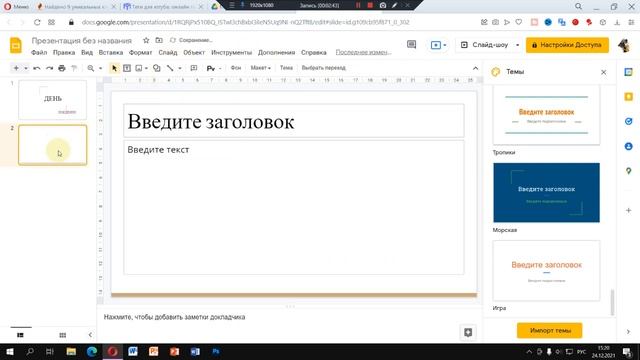
Task: Select the Тропики theme thumbnail
Action: (x=546, y=115)
